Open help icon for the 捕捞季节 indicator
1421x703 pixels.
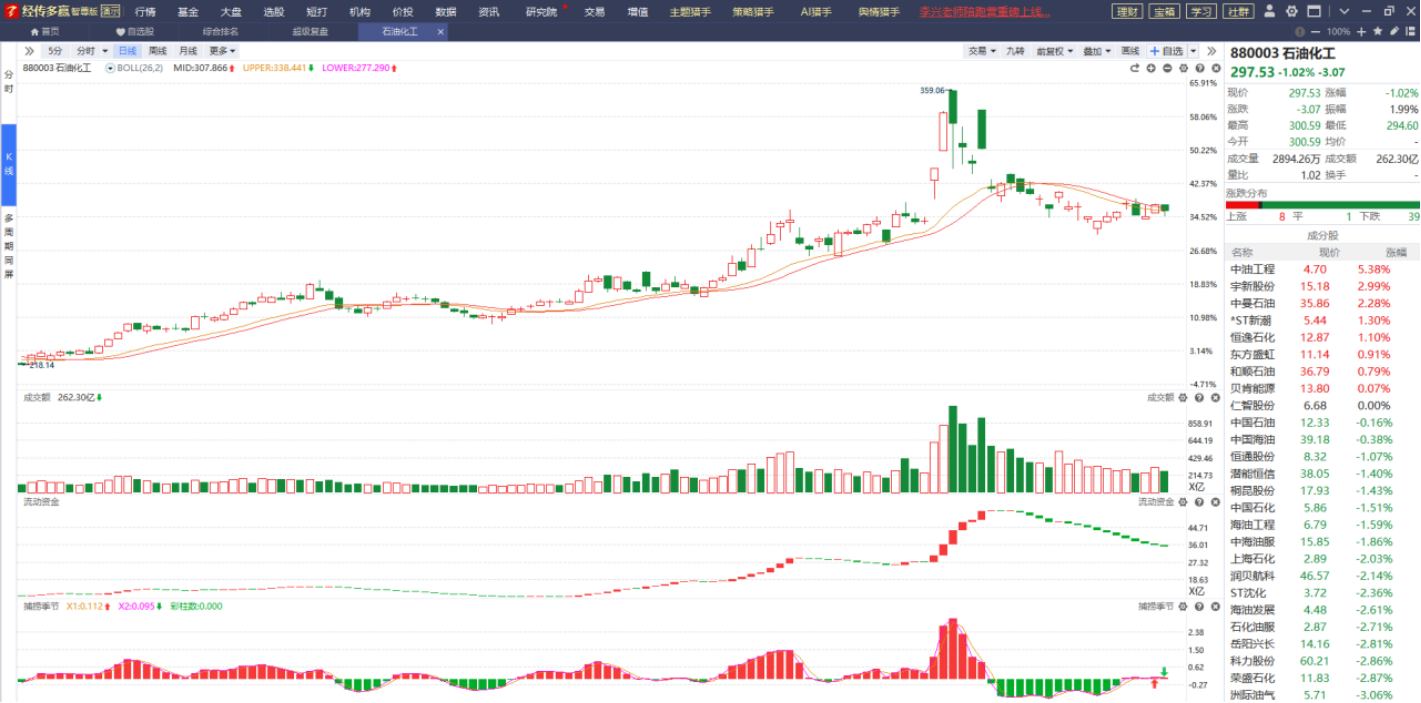[x=1198, y=606]
